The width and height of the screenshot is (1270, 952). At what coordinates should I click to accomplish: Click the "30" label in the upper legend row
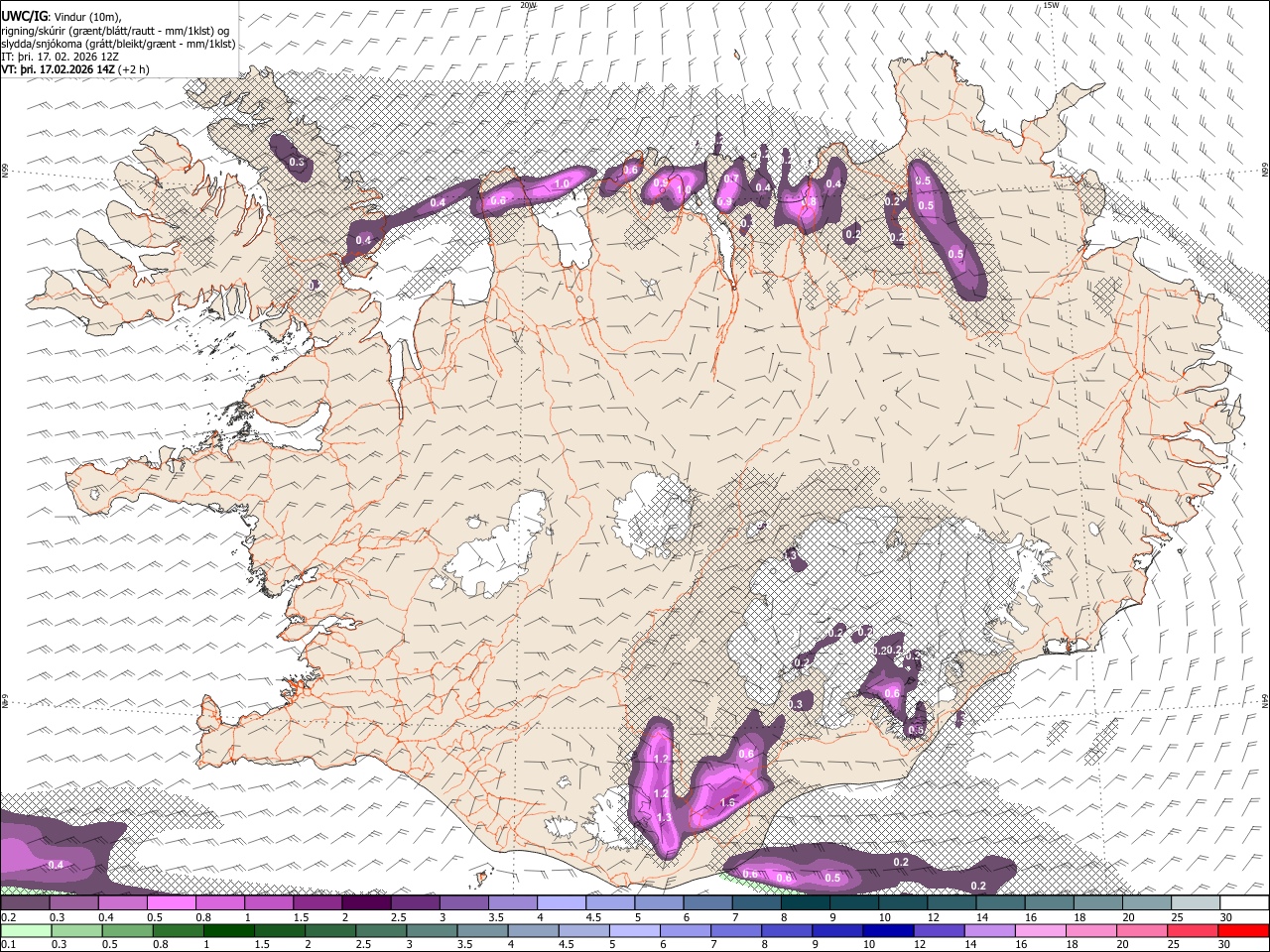coord(1227,917)
